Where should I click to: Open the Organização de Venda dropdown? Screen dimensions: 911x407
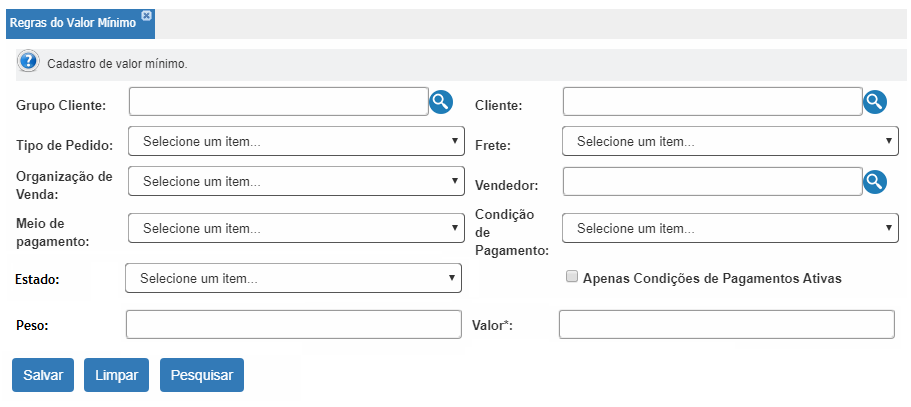coord(296,181)
